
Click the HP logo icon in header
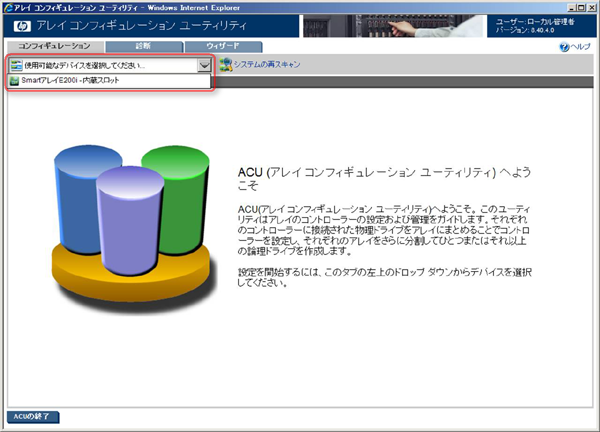pos(22,26)
